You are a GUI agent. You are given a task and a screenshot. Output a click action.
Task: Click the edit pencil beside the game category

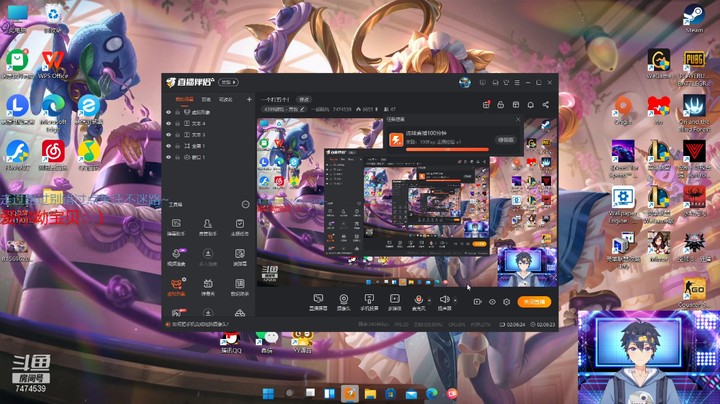(x=302, y=109)
